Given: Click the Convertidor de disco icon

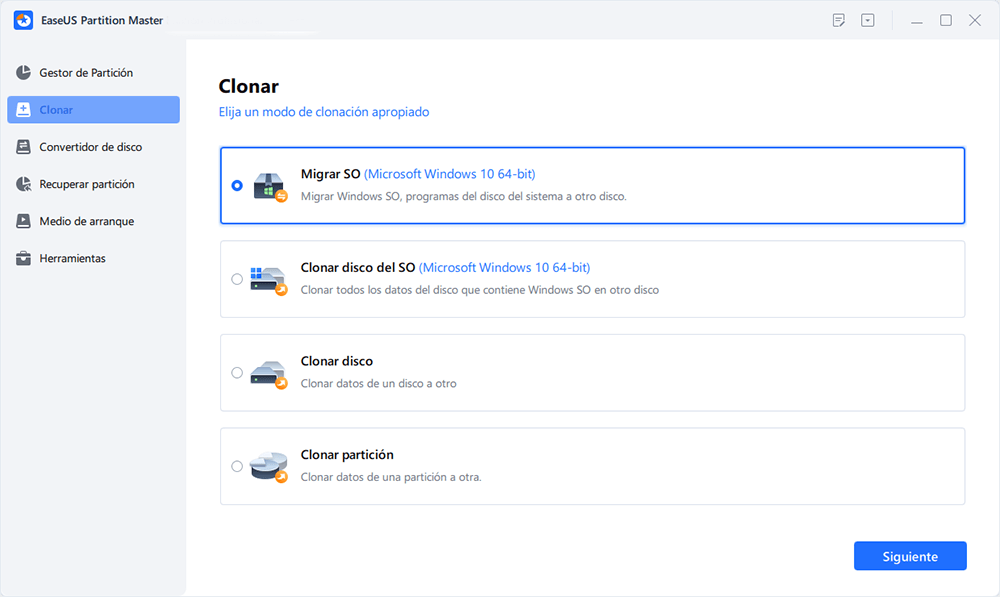Looking at the screenshot, I should click(24, 147).
